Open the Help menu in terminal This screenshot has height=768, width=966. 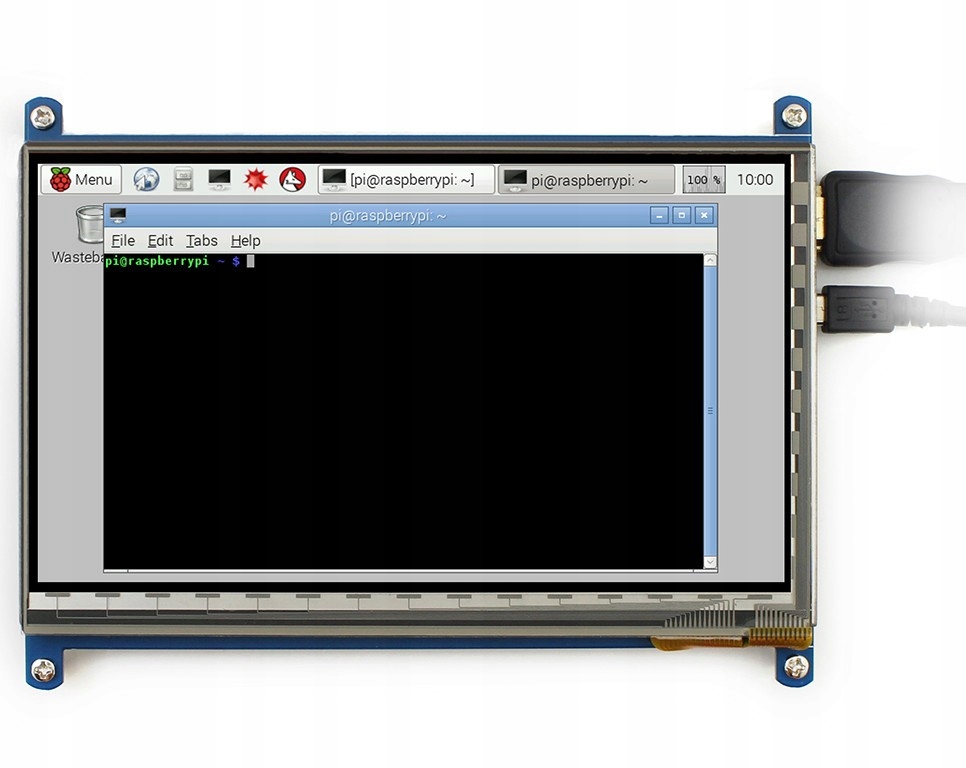click(245, 240)
